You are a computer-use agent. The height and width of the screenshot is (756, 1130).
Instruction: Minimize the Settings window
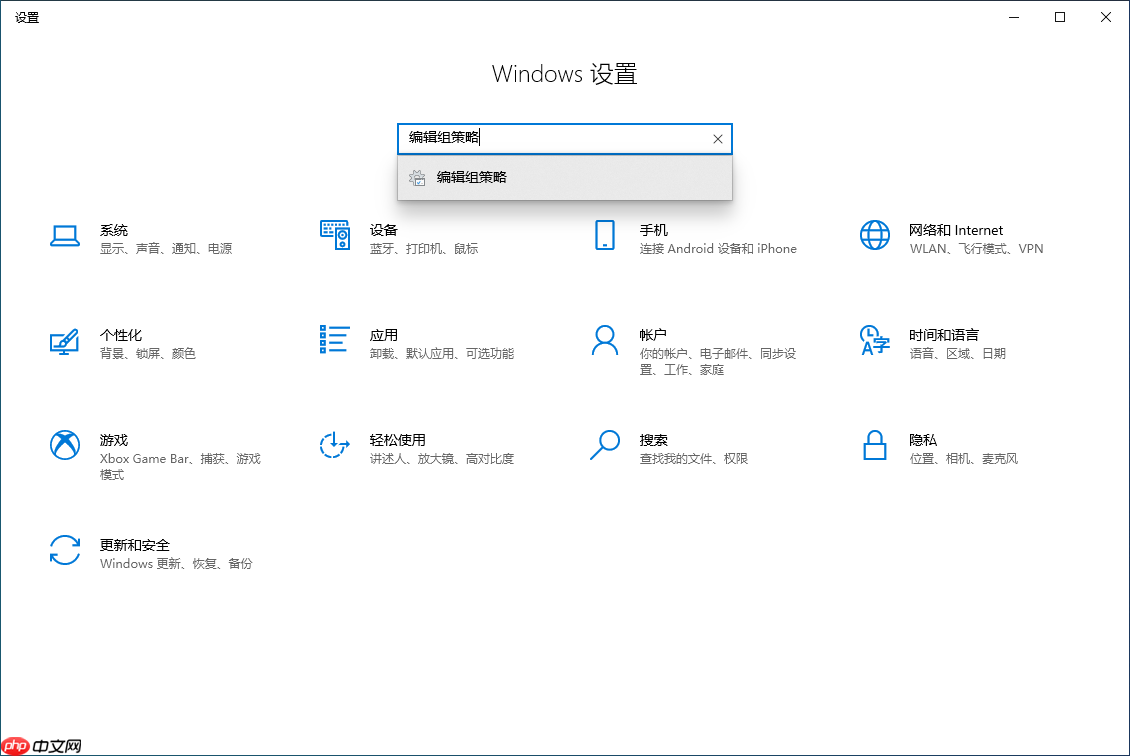tap(1012, 16)
